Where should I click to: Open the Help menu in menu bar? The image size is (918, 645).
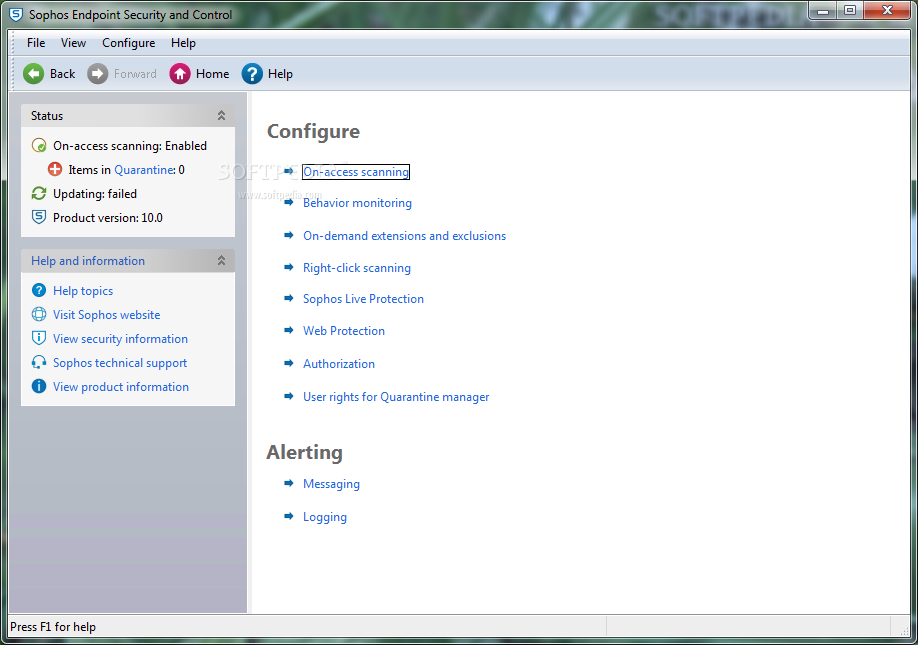(183, 43)
